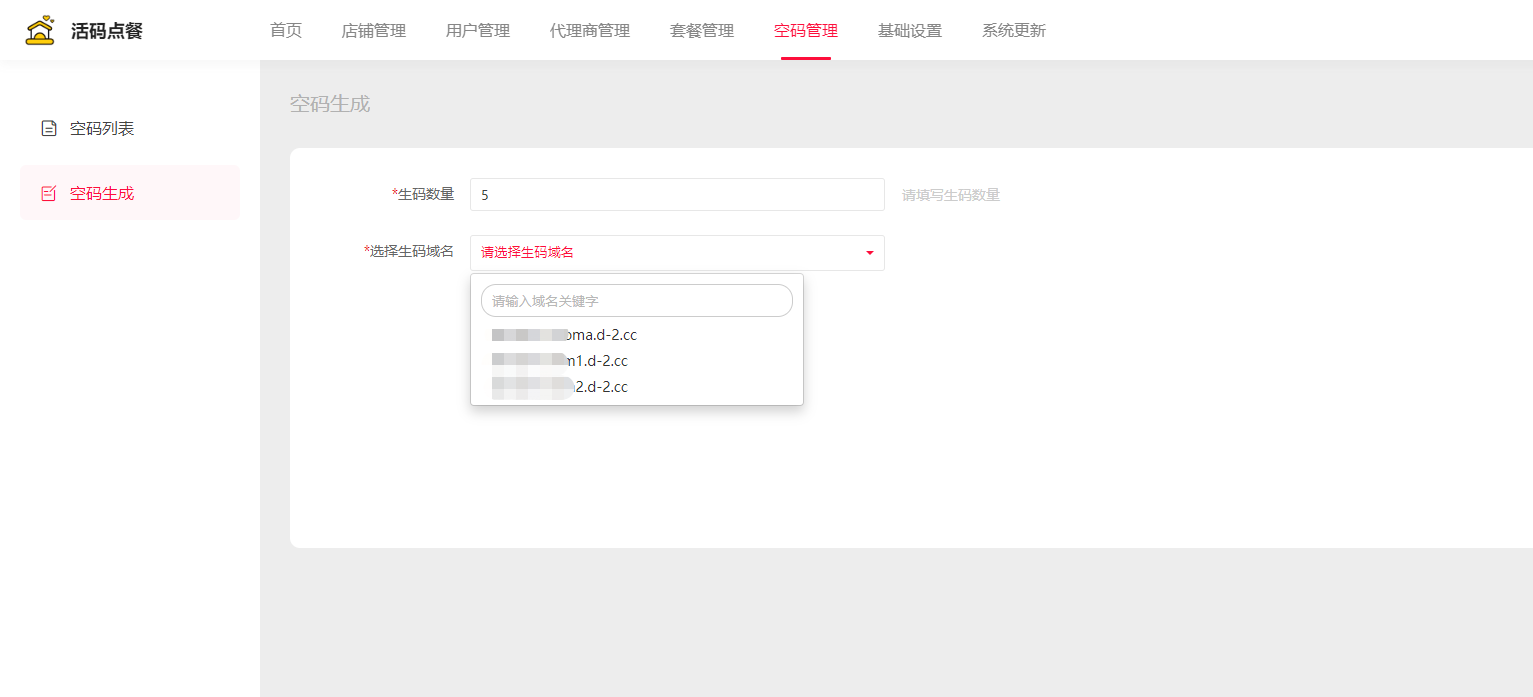The width and height of the screenshot is (1533, 697).
Task: Open the 空码列表 sidebar menu label
Action: pyautogui.click(x=102, y=129)
